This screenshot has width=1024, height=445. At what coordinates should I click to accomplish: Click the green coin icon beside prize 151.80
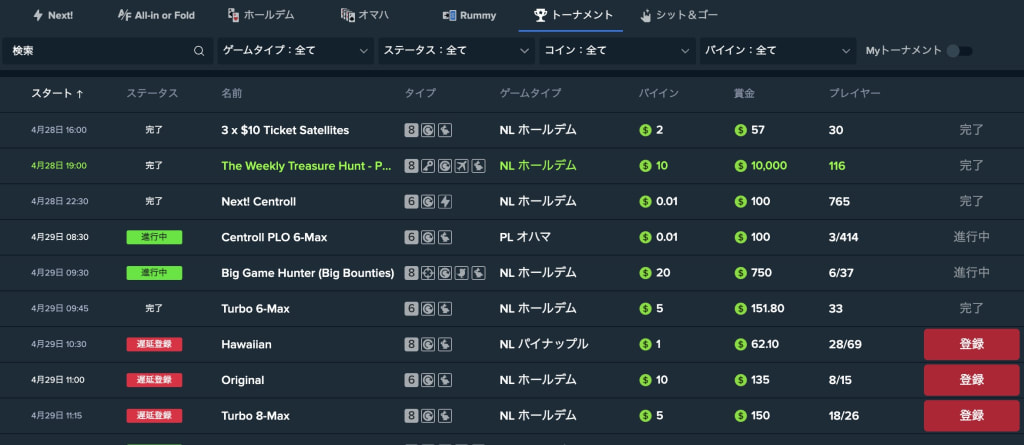(741, 308)
